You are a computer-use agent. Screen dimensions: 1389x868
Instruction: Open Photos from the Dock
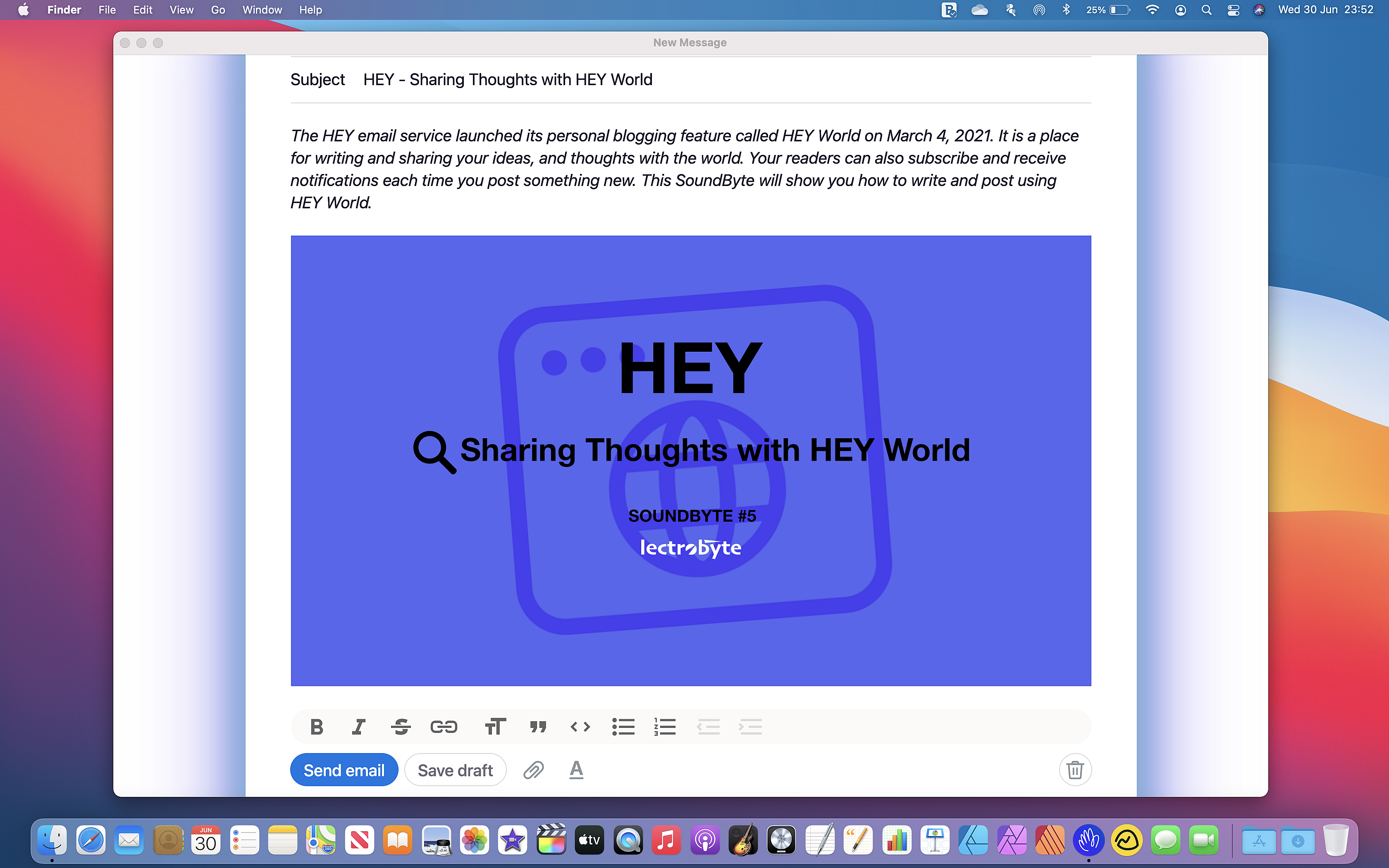(x=474, y=840)
